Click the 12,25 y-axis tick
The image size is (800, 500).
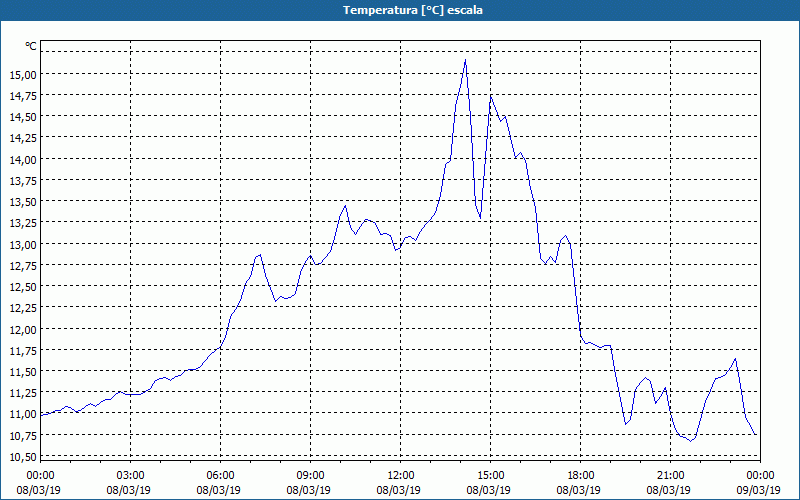point(22,308)
